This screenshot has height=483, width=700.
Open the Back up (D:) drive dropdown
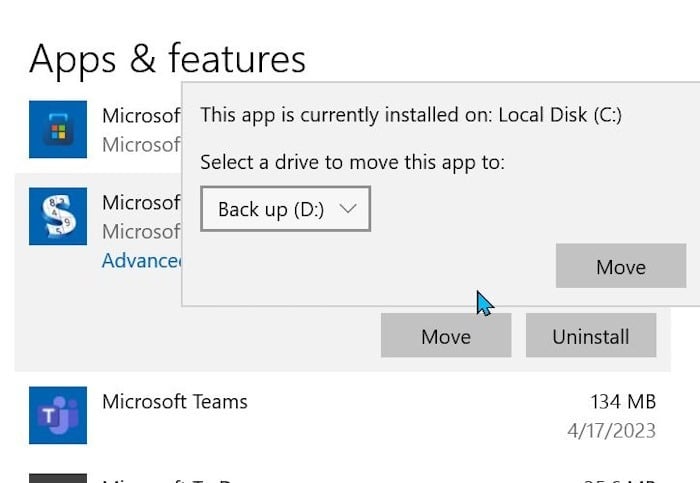tap(286, 209)
